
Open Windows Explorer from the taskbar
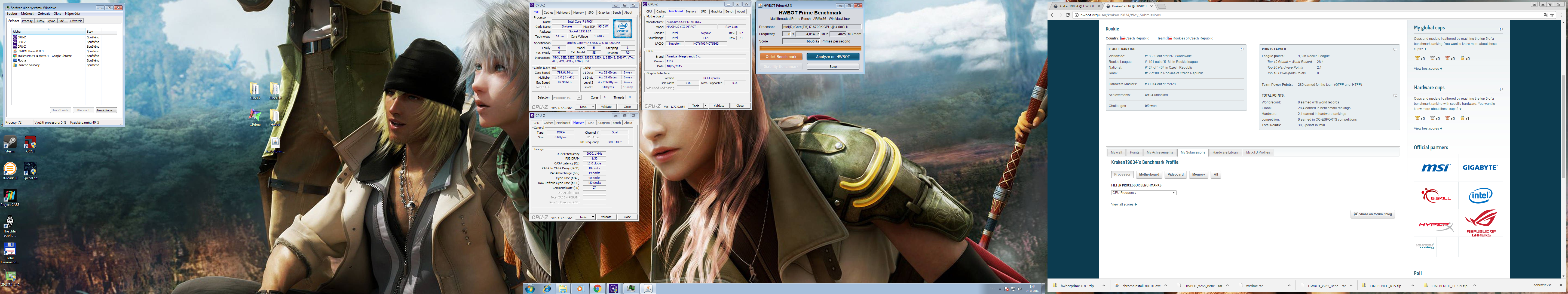(x=563, y=289)
